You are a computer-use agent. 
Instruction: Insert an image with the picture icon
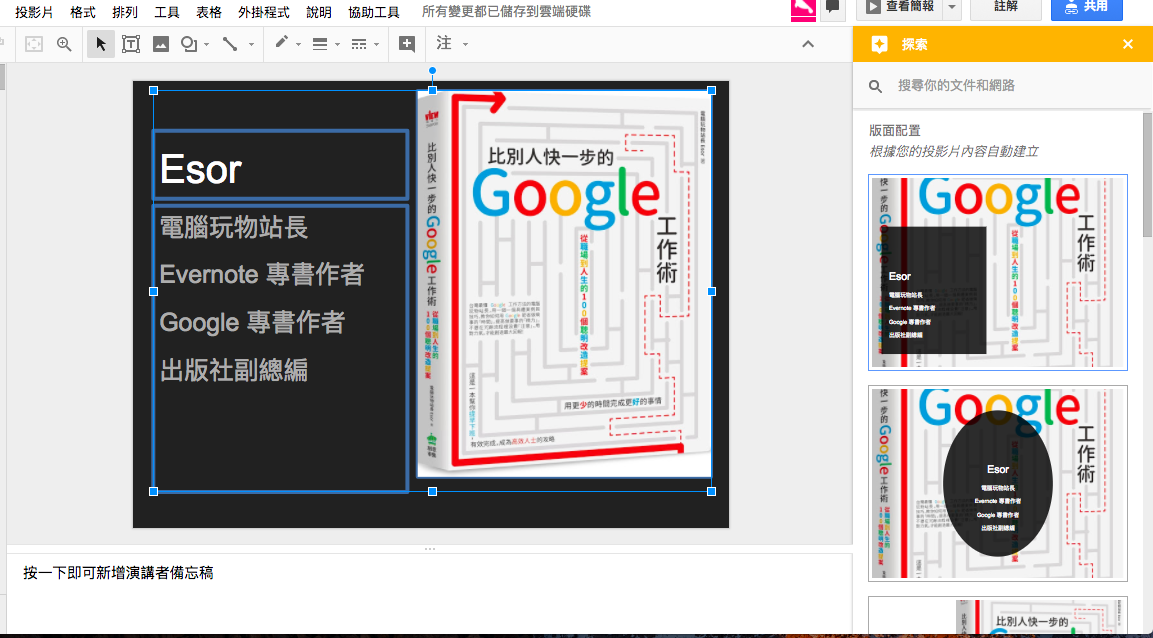click(x=161, y=44)
